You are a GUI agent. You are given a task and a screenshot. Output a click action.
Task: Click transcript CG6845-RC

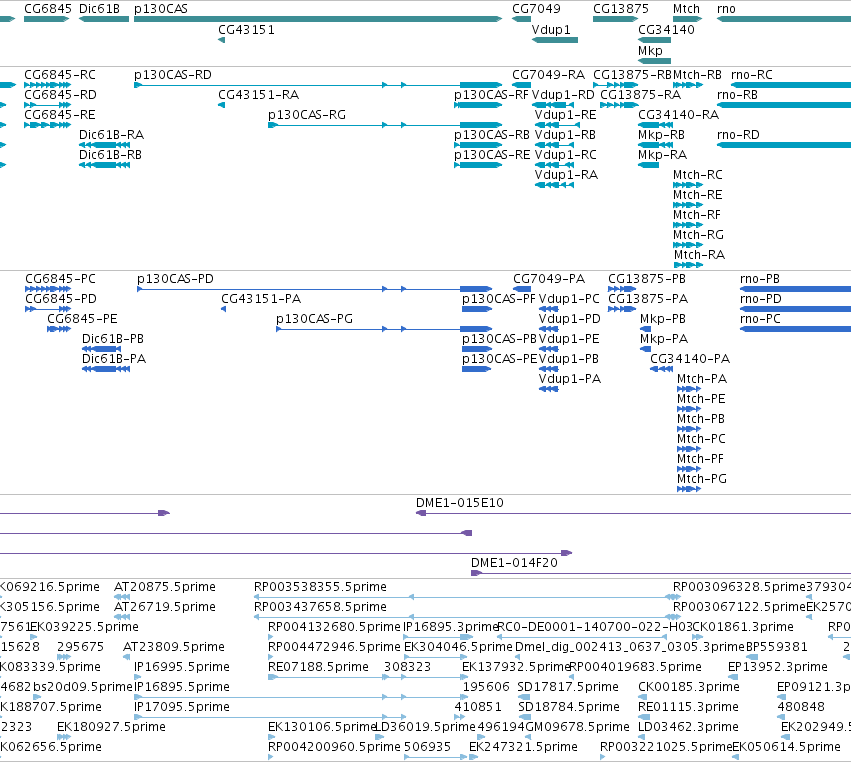[x=47, y=85]
